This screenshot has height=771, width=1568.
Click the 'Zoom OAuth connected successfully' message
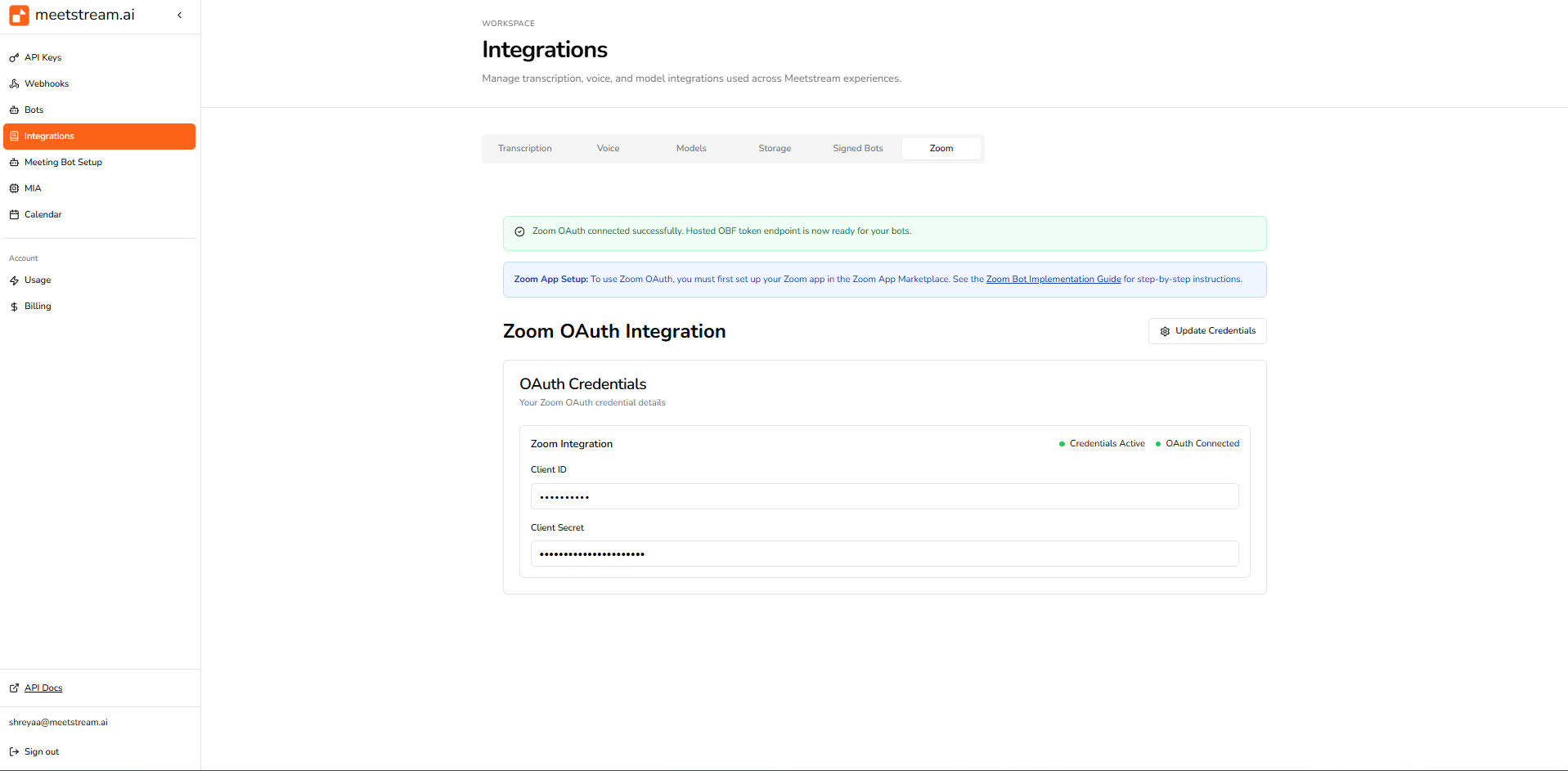tap(721, 231)
